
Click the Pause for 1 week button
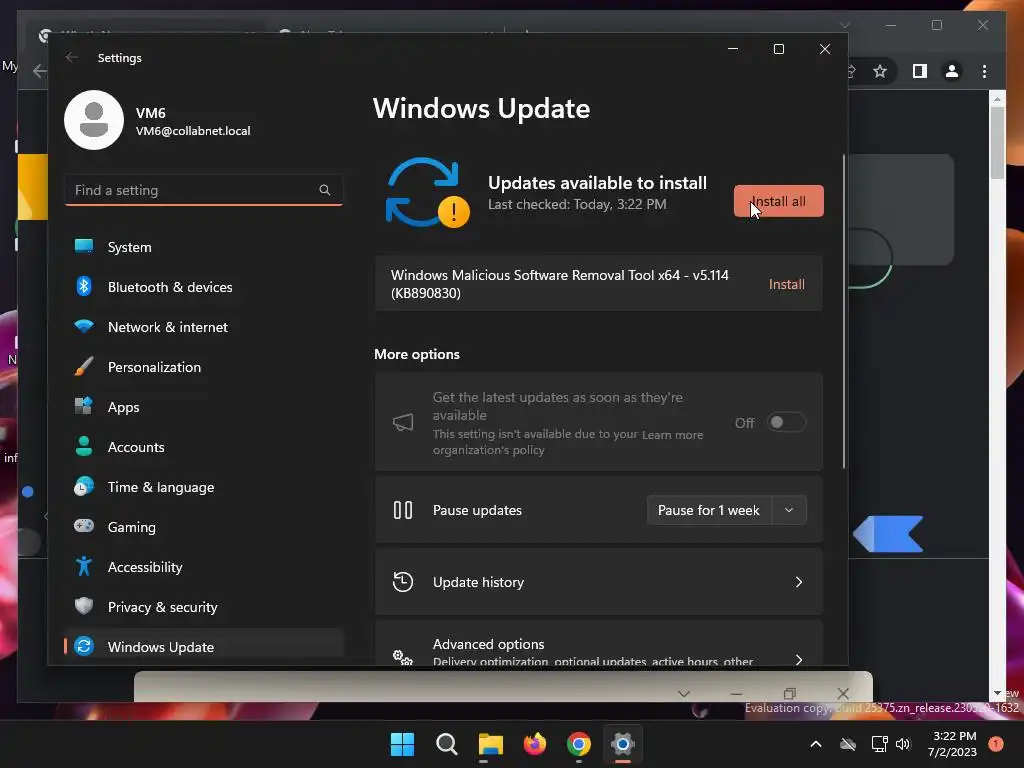tap(709, 510)
